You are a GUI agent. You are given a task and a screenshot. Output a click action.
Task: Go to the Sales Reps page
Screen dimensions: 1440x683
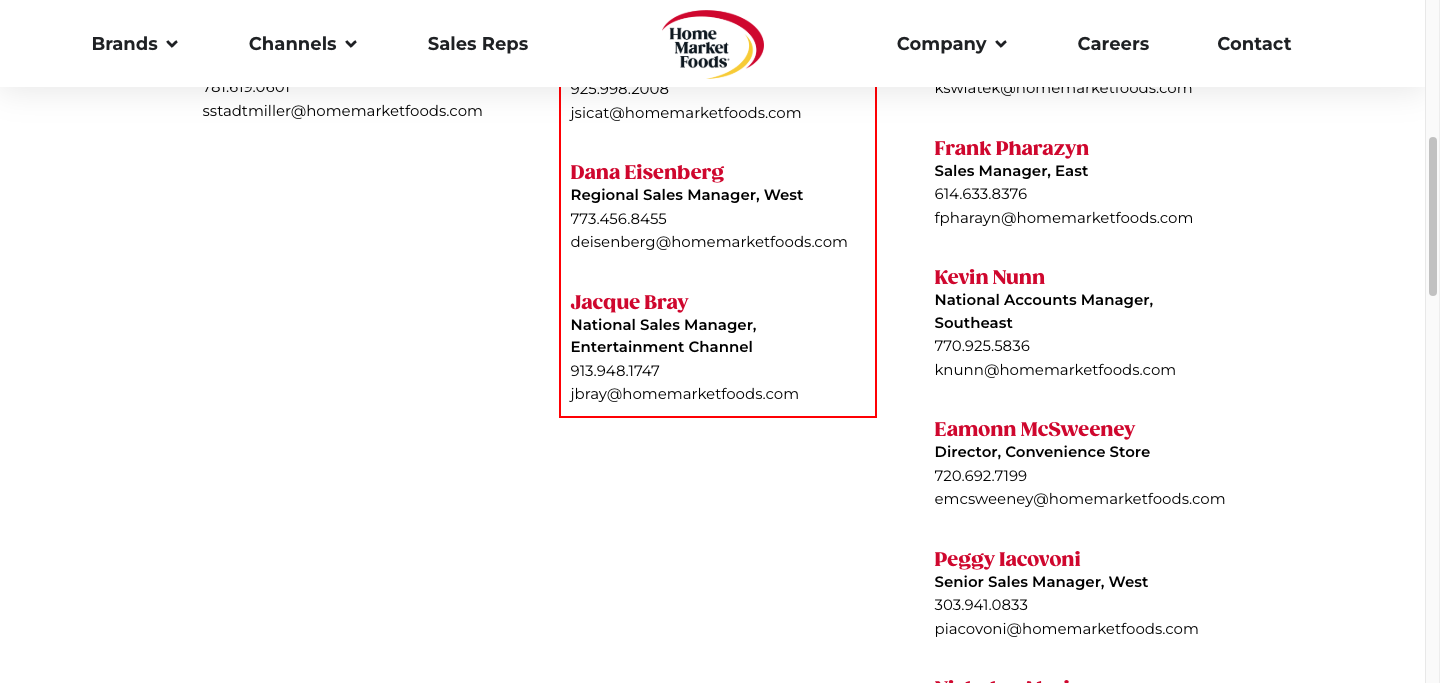[477, 44]
